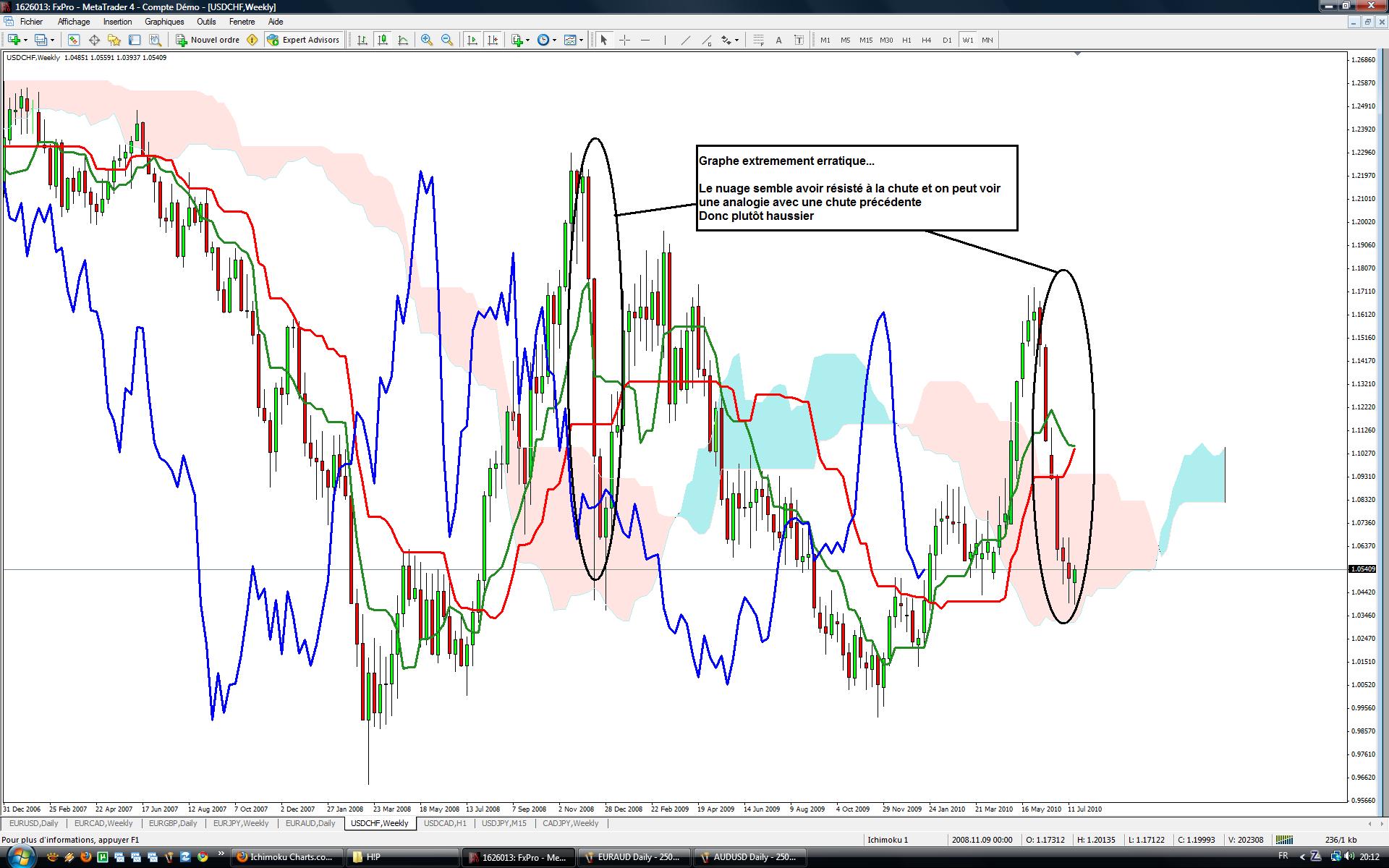The image size is (1389, 868).
Task: Click the Zoom In magnifier icon
Action: pyautogui.click(x=427, y=41)
